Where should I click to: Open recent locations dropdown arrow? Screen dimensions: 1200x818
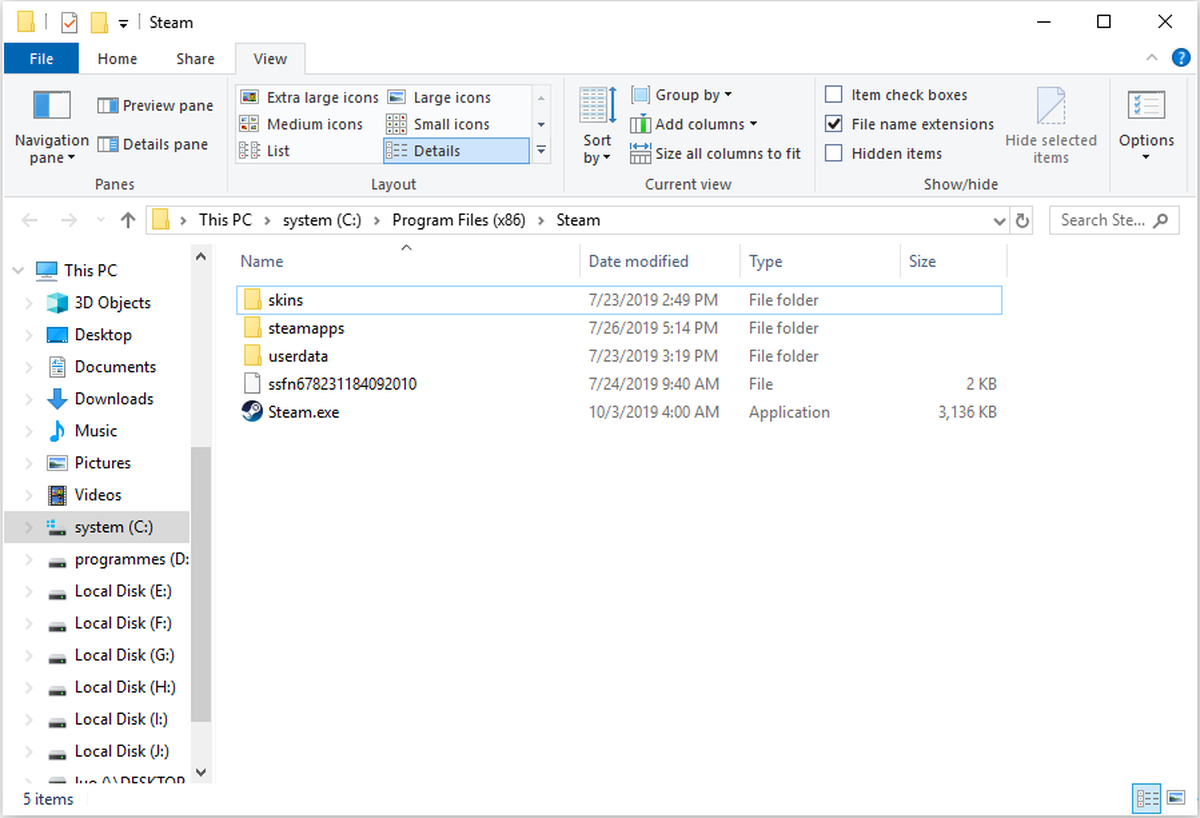pyautogui.click(x=98, y=221)
